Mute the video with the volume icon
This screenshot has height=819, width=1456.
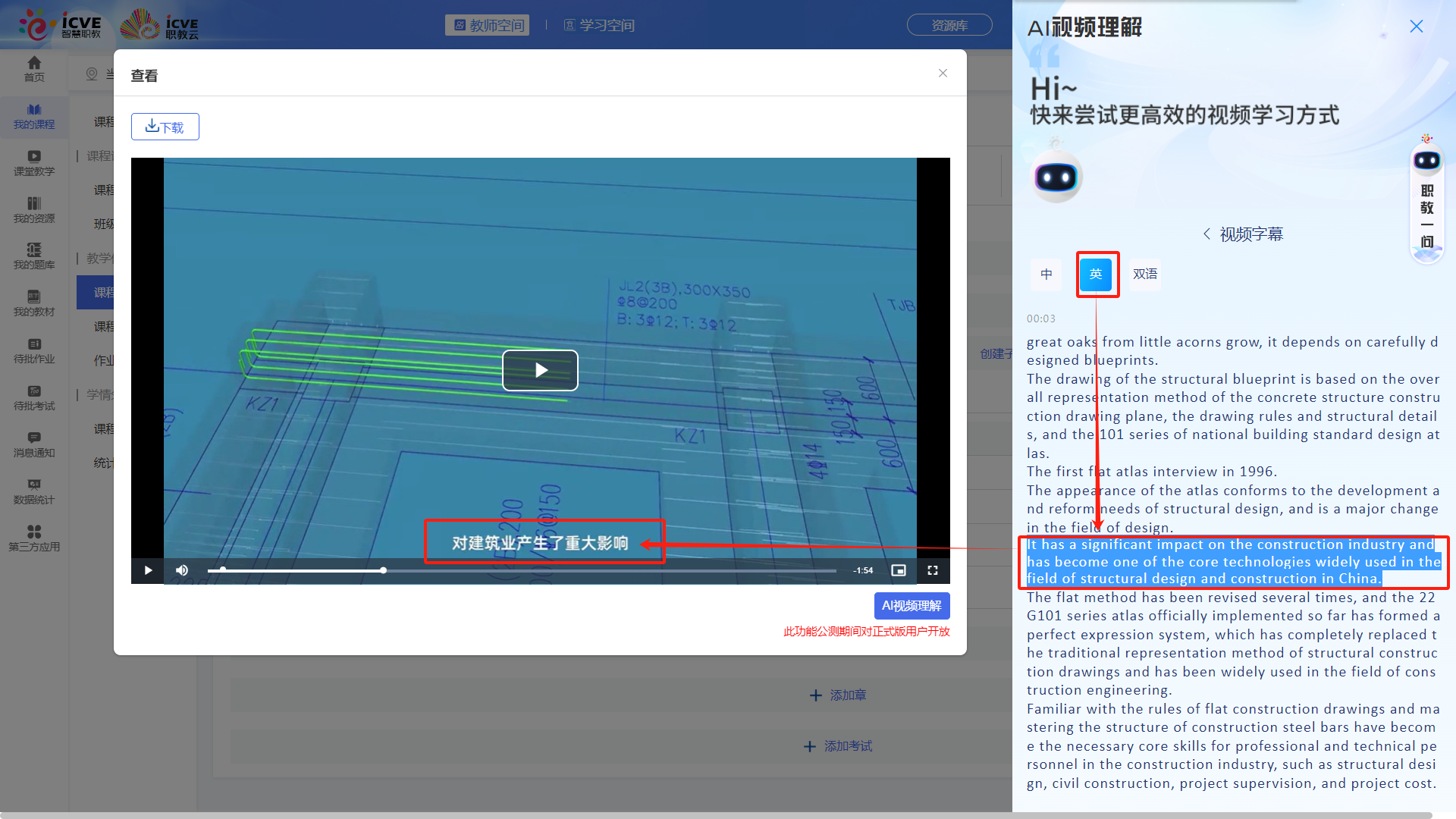coord(182,570)
